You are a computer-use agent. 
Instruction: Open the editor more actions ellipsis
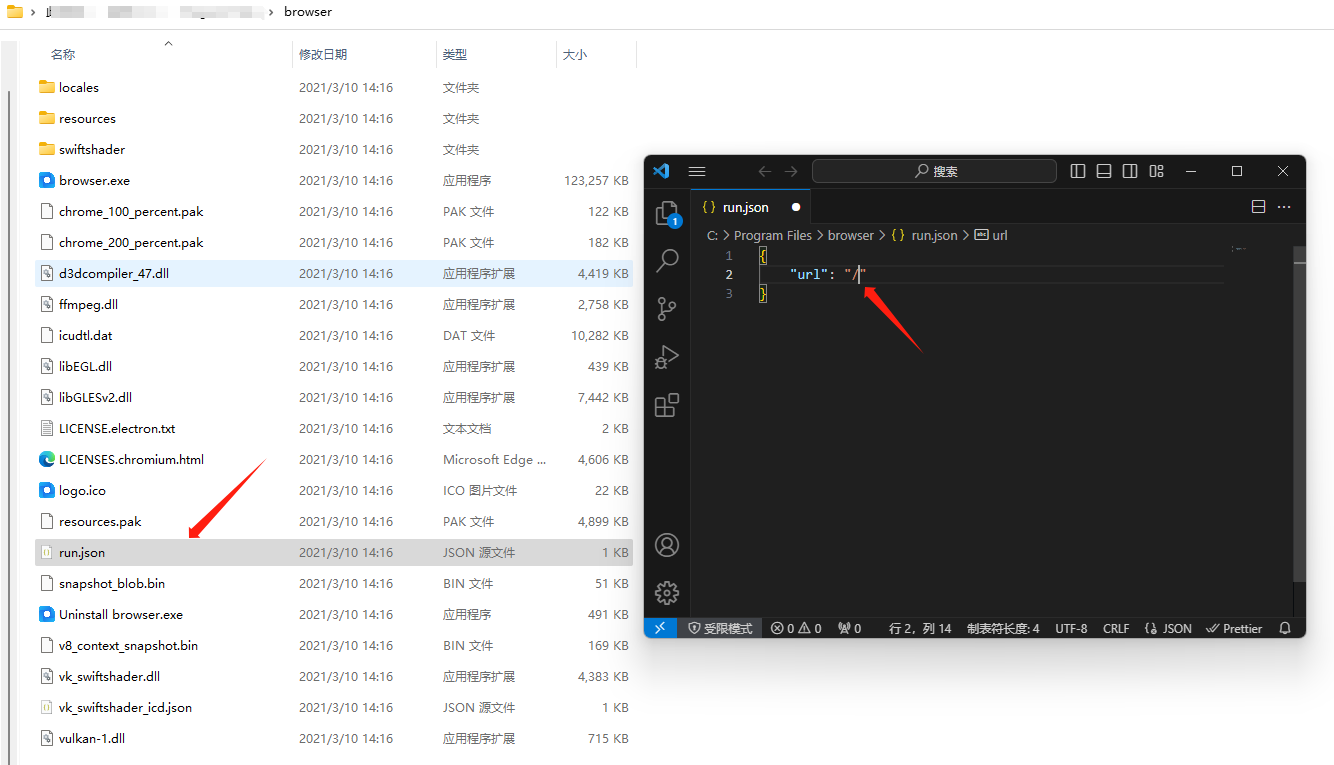(1285, 207)
